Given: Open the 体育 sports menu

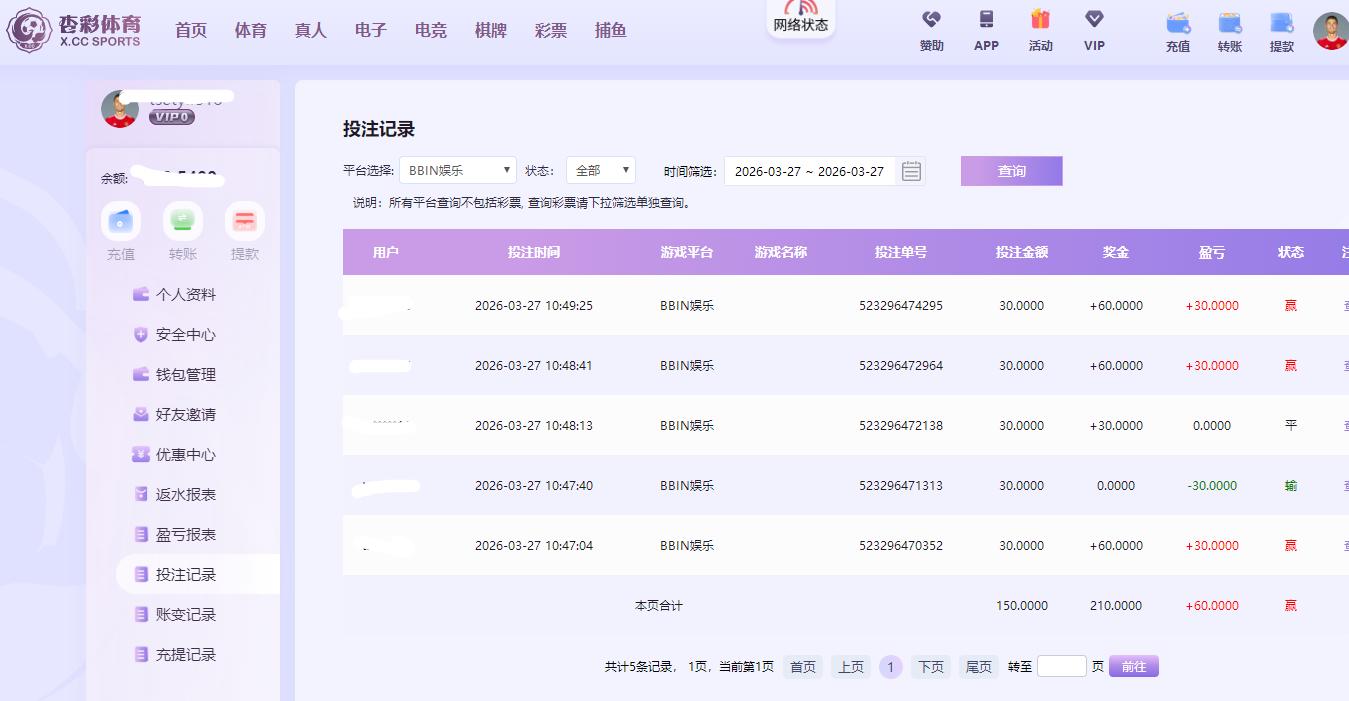Looking at the screenshot, I should pyautogui.click(x=251, y=30).
